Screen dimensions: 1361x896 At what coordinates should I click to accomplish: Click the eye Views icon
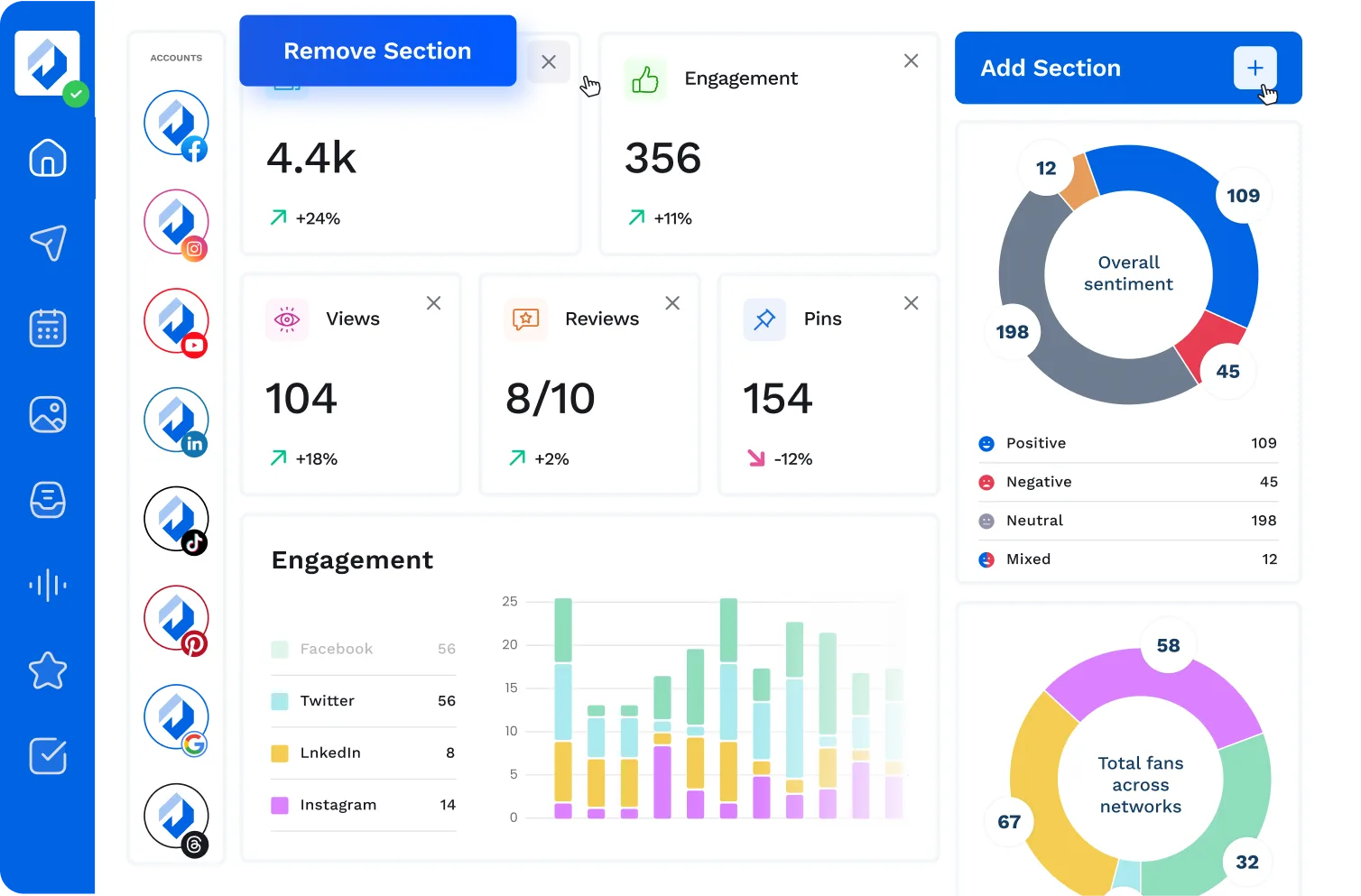(287, 319)
